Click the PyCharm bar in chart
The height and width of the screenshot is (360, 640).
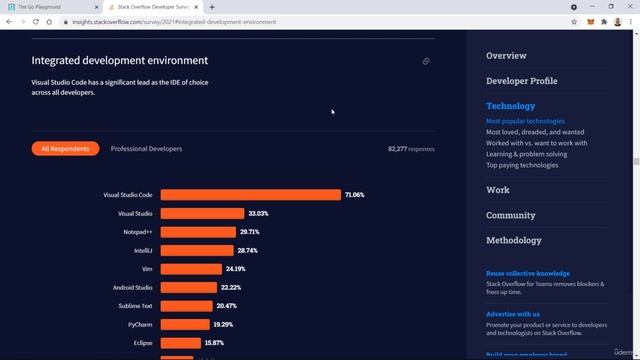pos(185,324)
